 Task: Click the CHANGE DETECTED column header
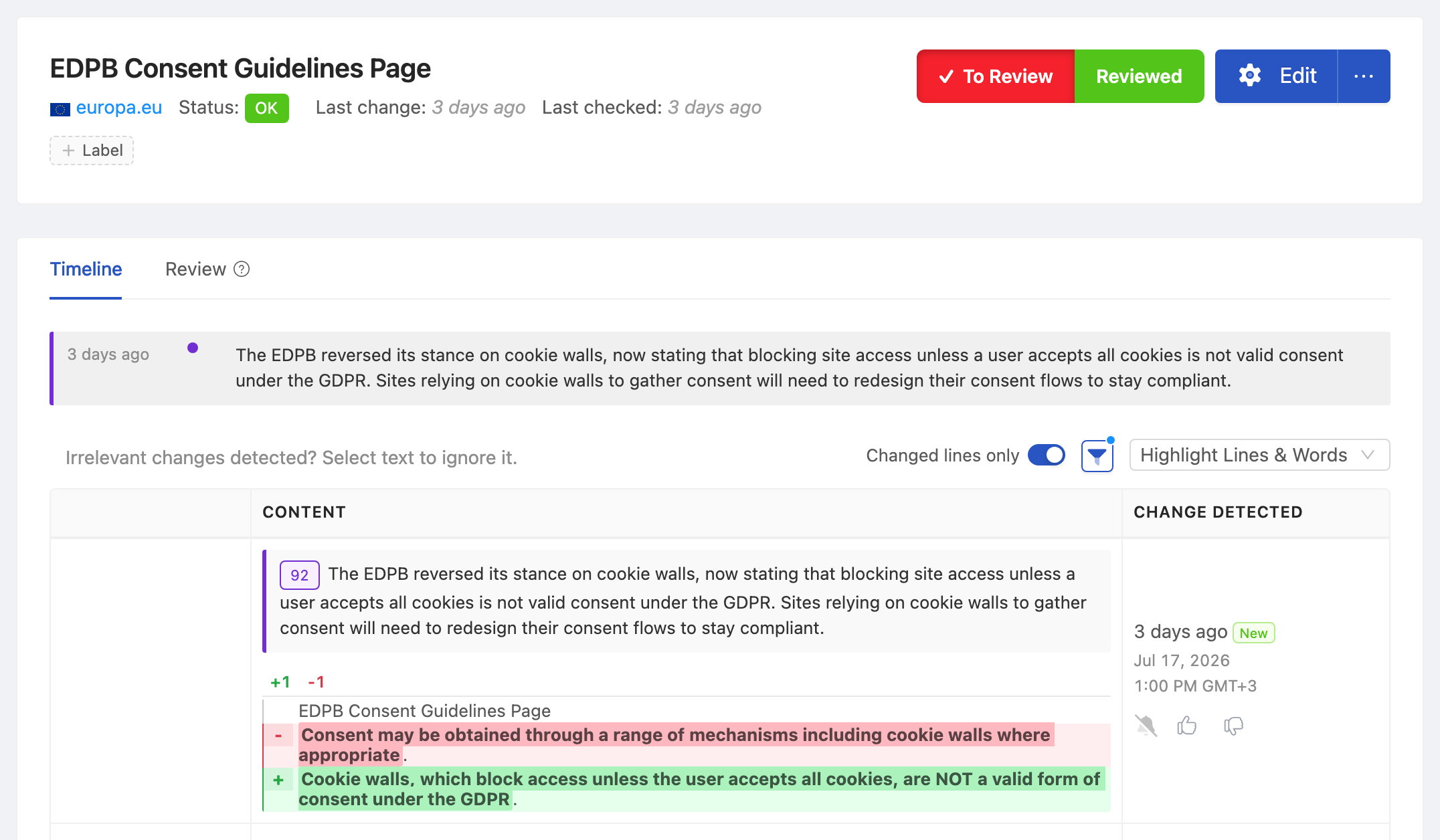(x=1218, y=512)
